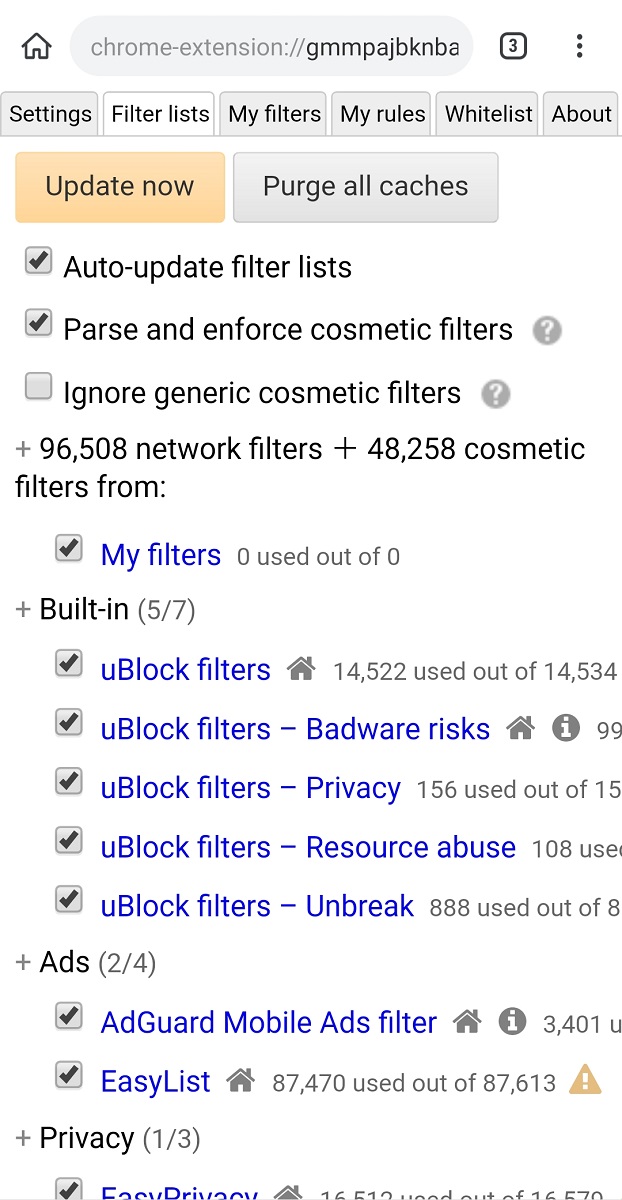The height and width of the screenshot is (1200, 622).
Task: Click the info icon for Badware risks list
Action: [566, 728]
